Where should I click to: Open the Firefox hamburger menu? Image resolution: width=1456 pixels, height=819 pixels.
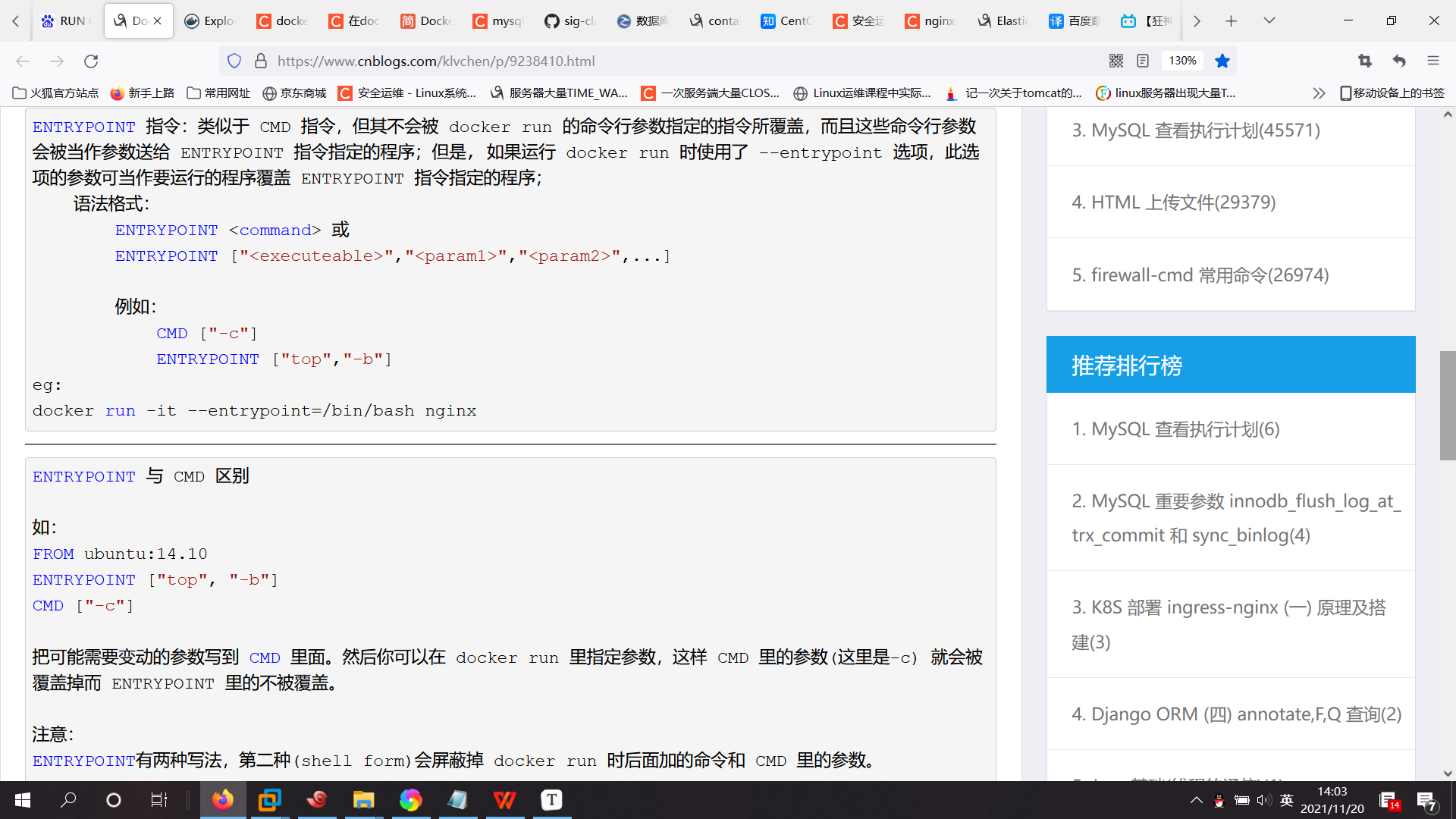(1432, 61)
